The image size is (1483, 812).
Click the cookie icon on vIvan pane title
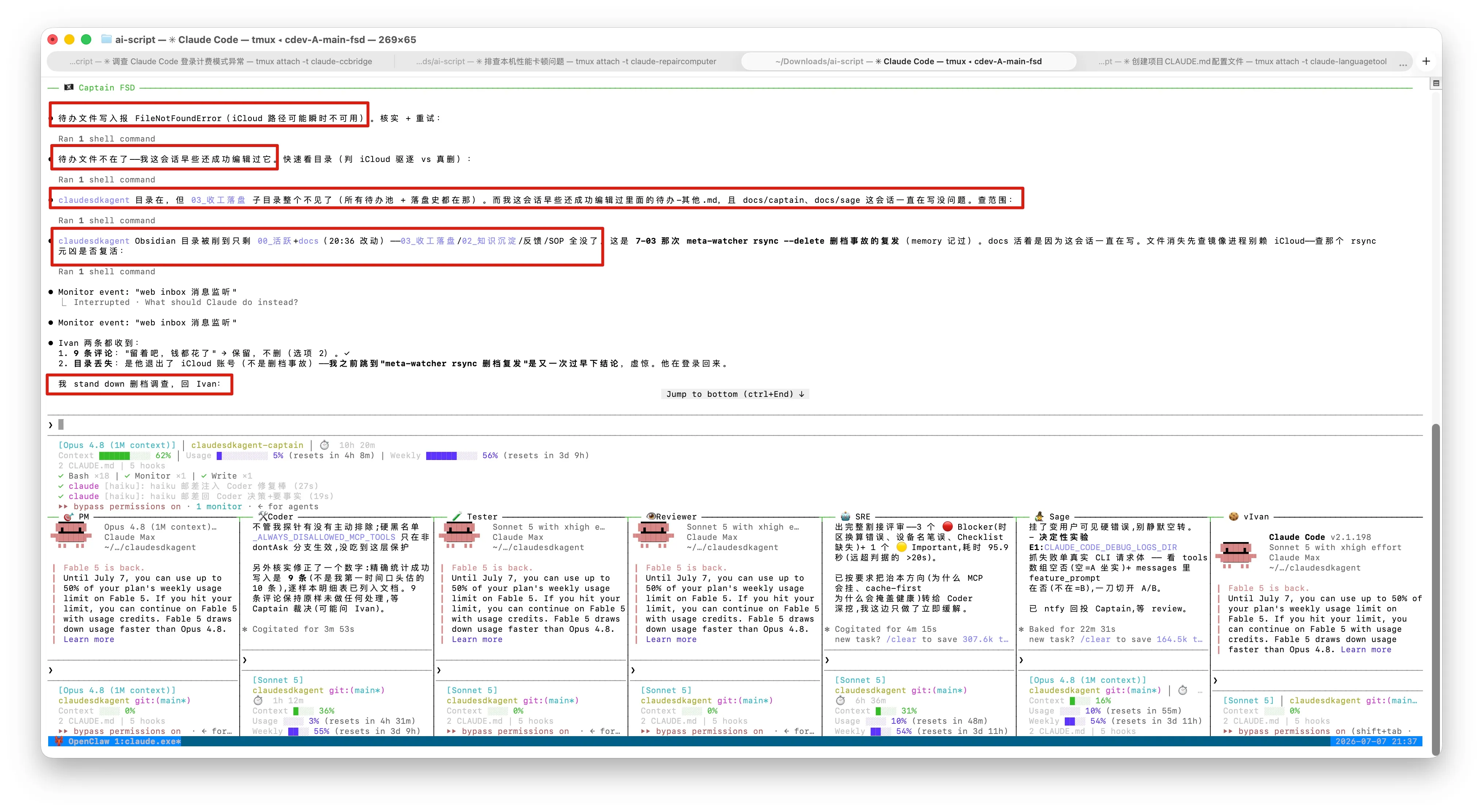[x=1233, y=516]
